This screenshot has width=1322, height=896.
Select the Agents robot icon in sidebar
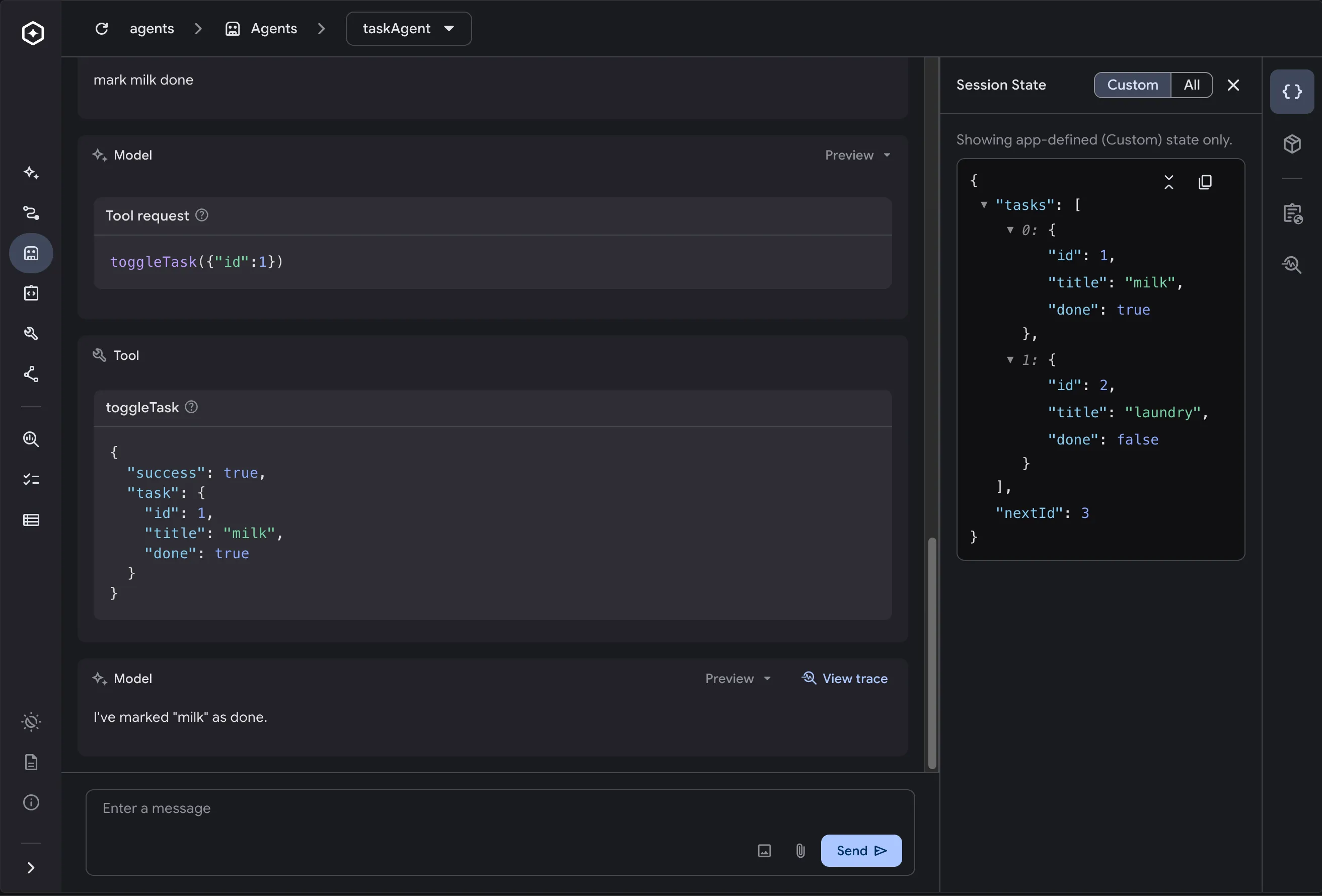pos(31,253)
